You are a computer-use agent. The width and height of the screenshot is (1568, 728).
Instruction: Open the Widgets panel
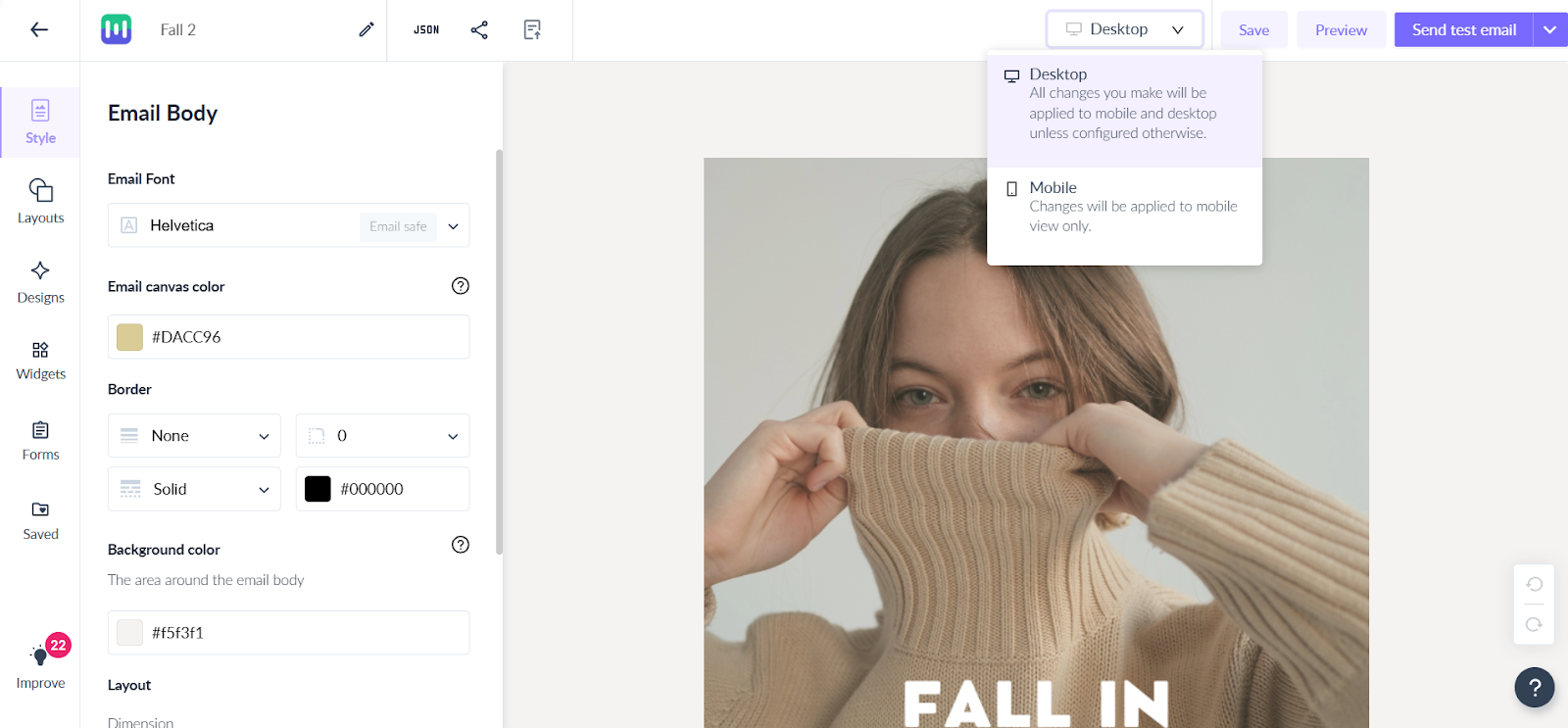point(40,361)
